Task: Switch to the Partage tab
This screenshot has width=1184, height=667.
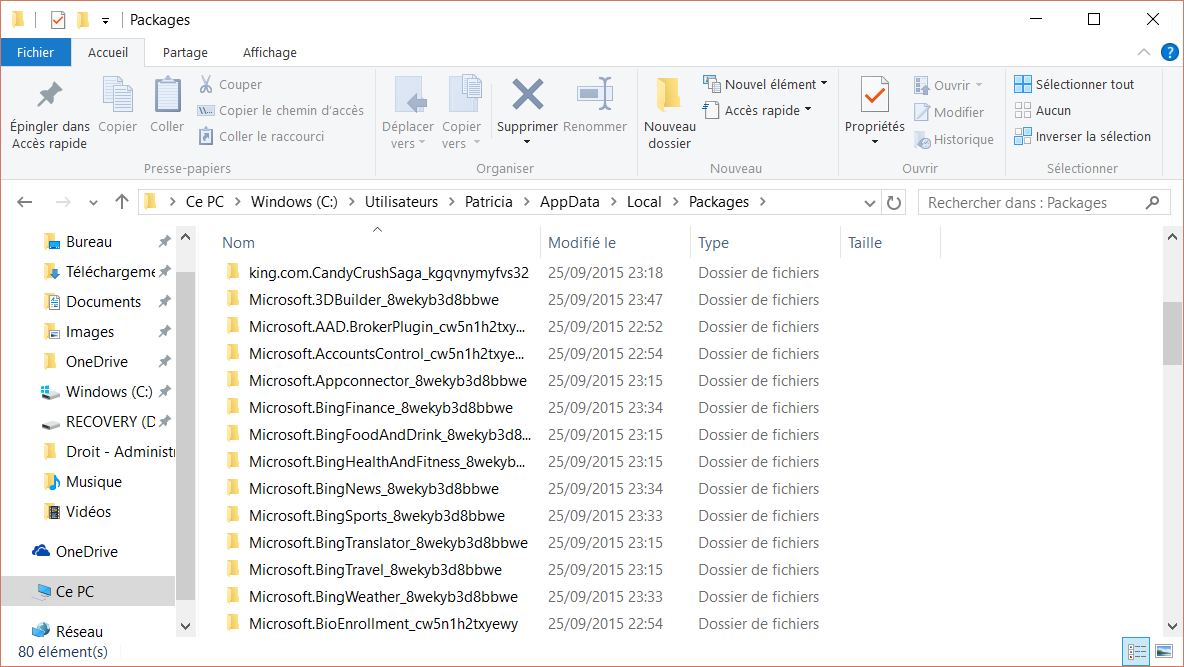Action: 185,52
